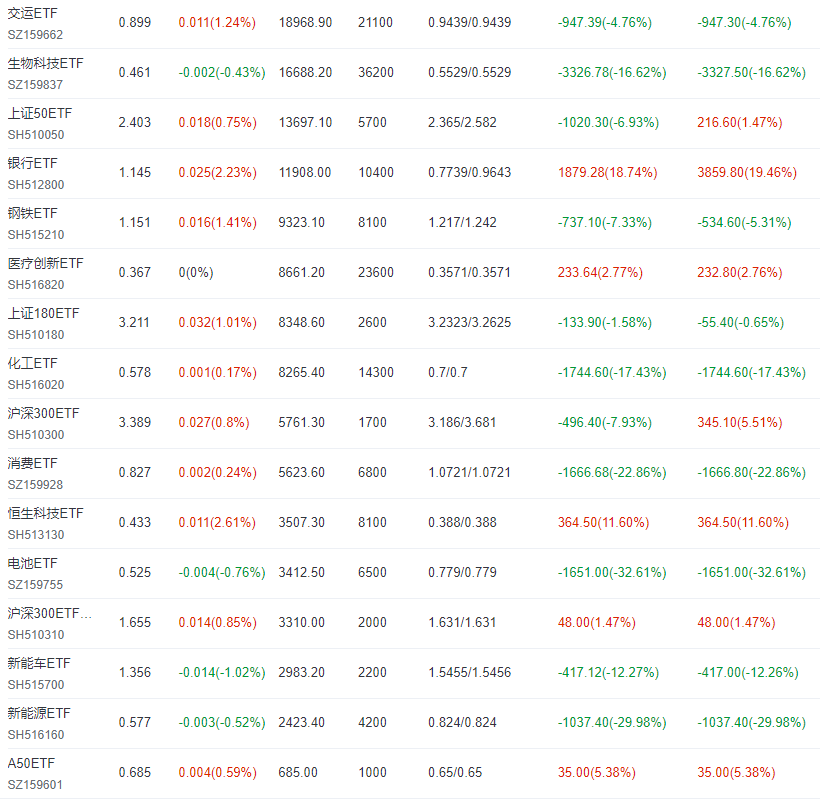Click 电池ETF change -0.004(-0.76%)

coord(222,573)
